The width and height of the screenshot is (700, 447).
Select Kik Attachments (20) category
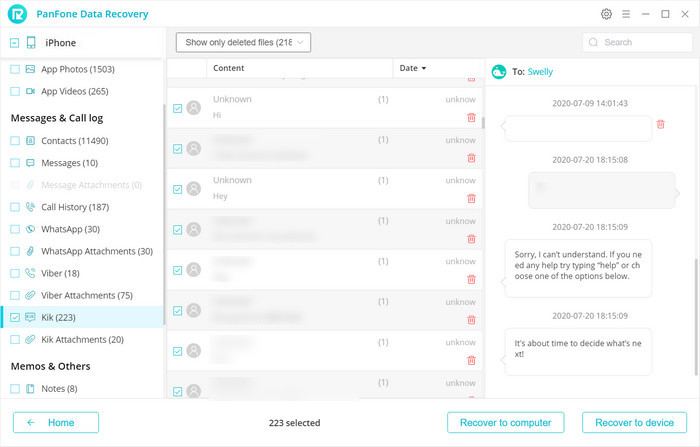coord(82,339)
